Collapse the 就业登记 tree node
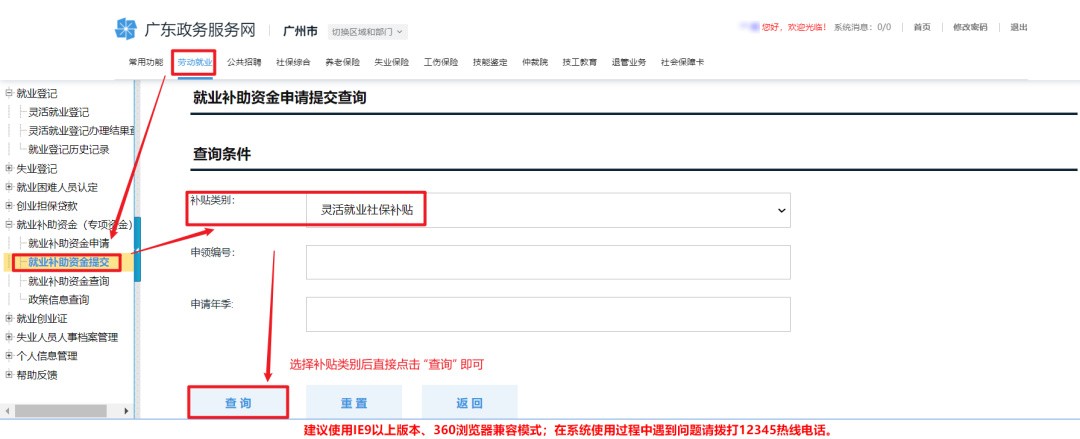1080x439 pixels. 9,94
